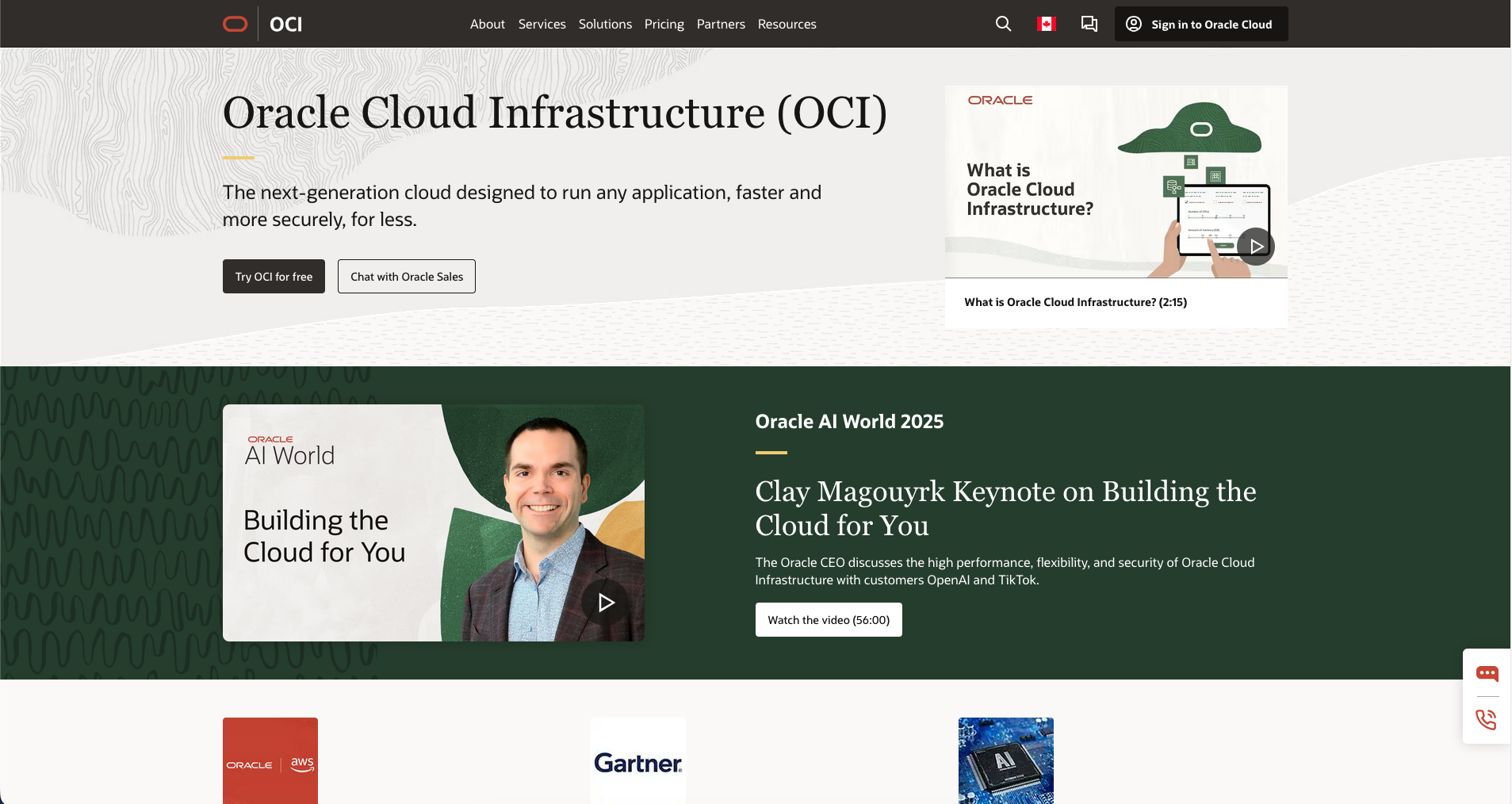Click the Oracle red logo icon
The image size is (1512, 804).
pos(235,24)
